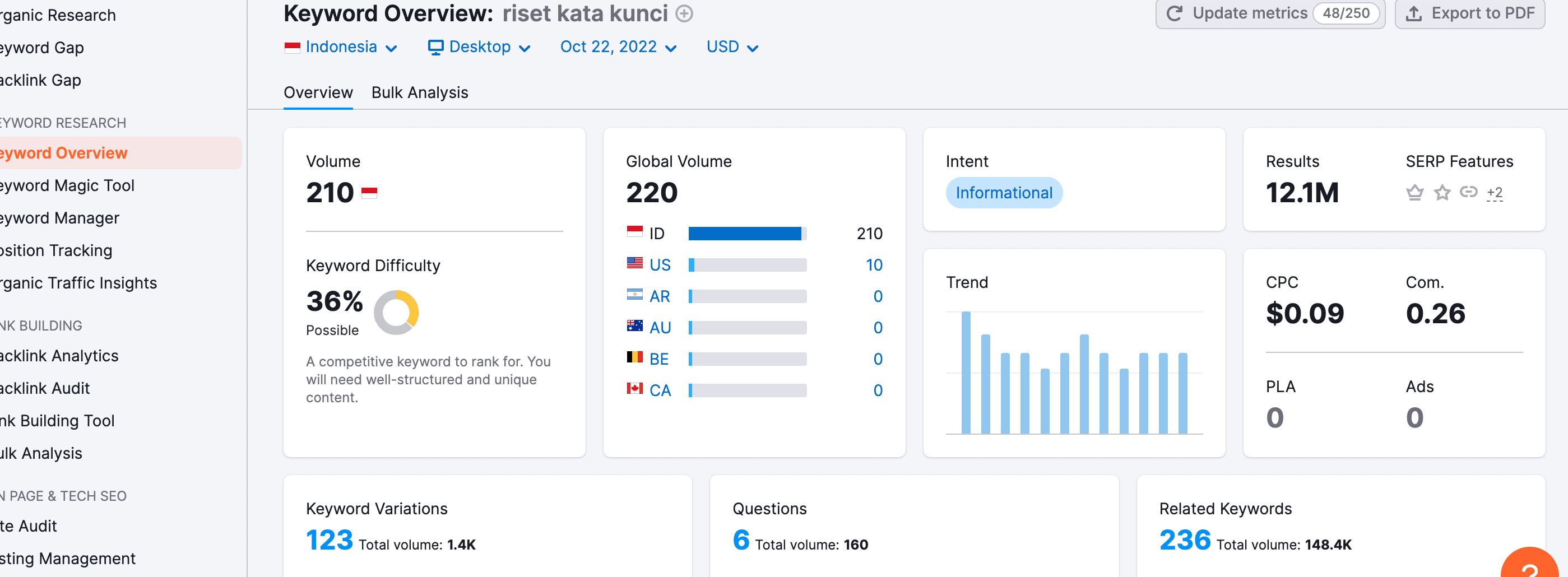Image resolution: width=1568 pixels, height=577 pixels.
Task: Switch to the Bulk Analysis tab
Action: [x=419, y=92]
